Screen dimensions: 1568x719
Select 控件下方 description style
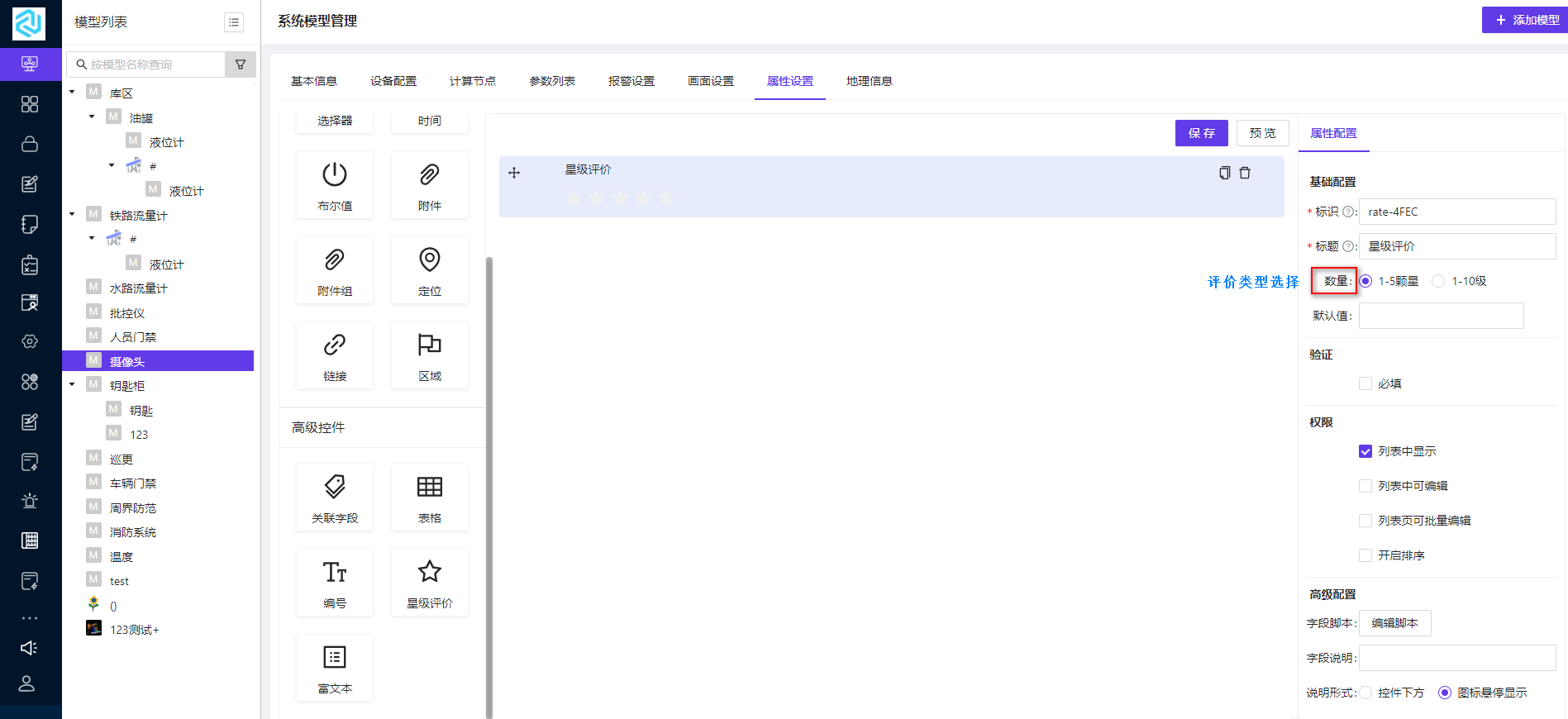tap(1365, 693)
